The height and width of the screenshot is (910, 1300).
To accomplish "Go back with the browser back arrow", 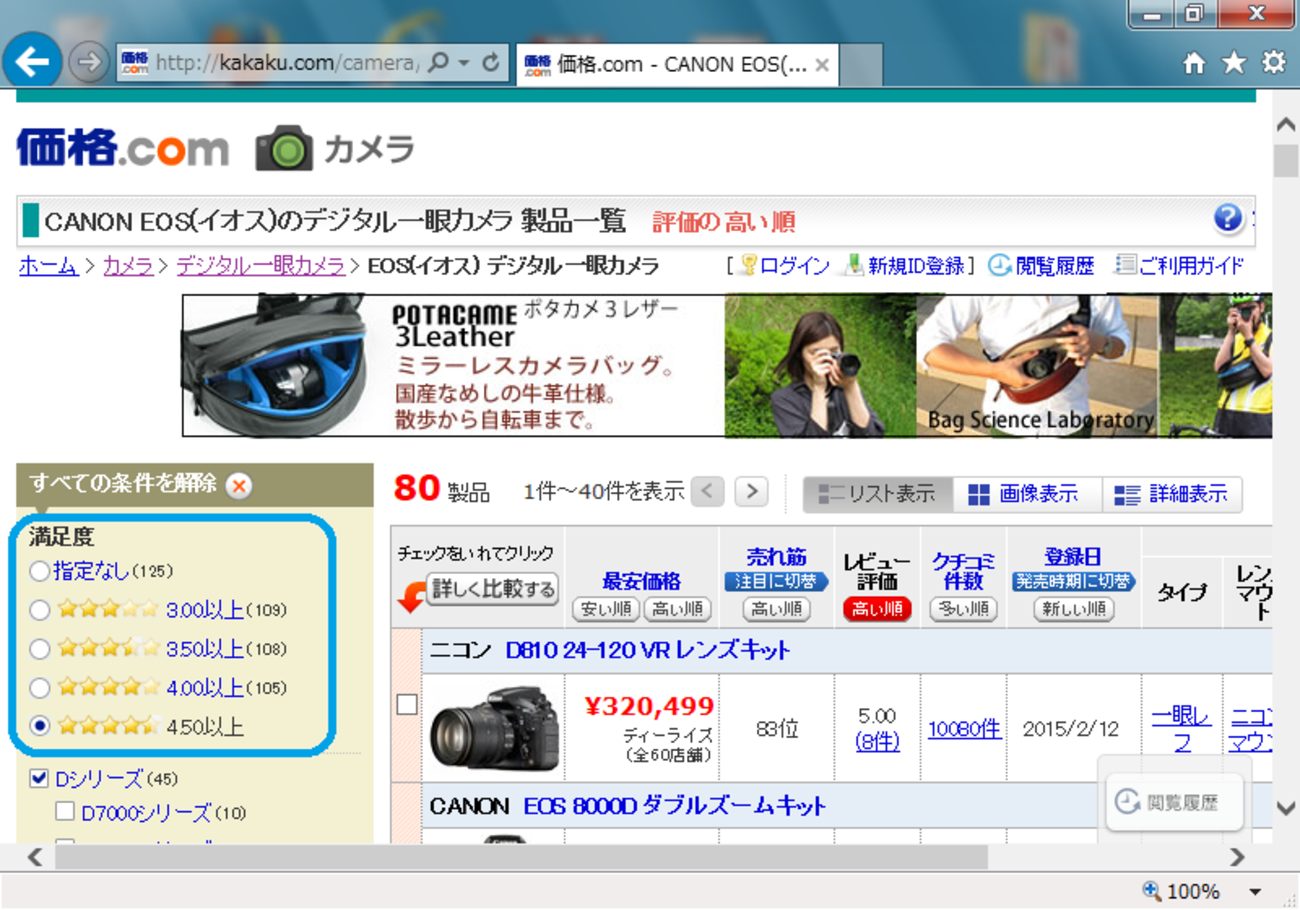I will (32, 62).
